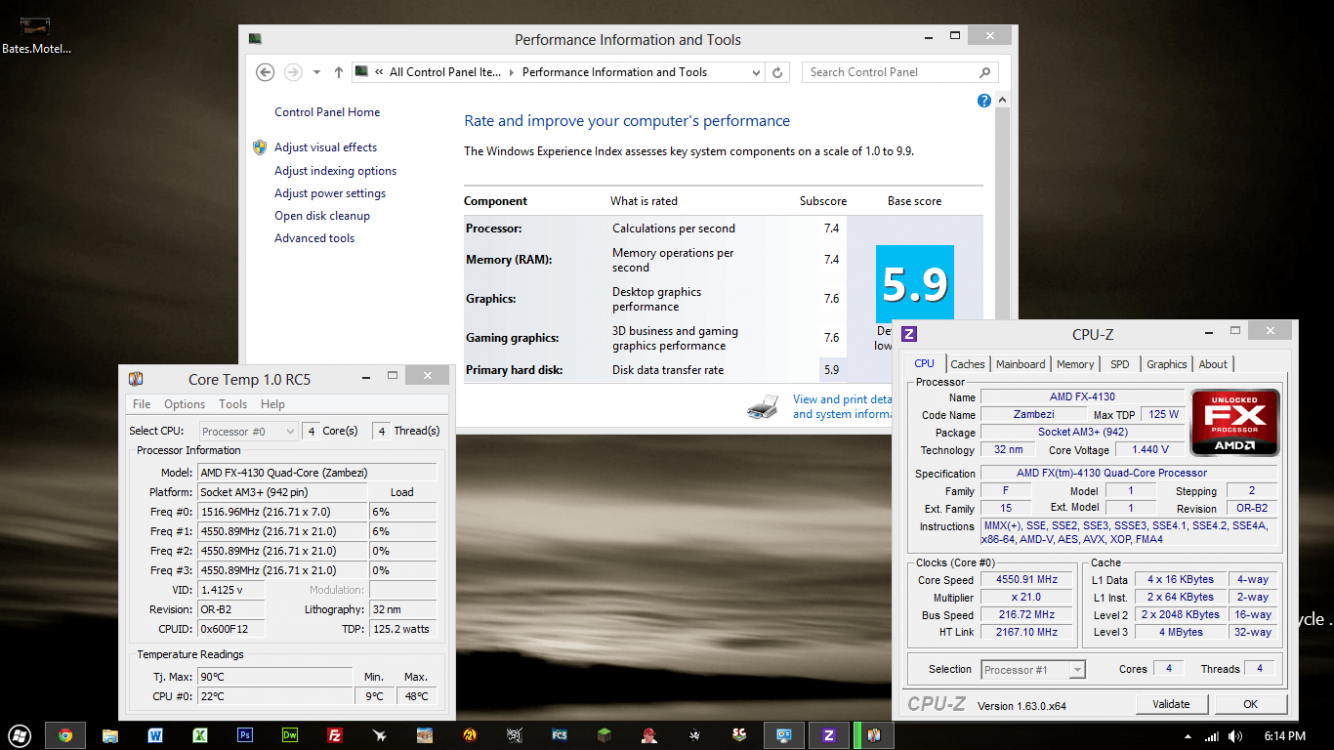Click the 5.9 base score tile
Viewport: 1334px width, 750px height.
coord(914,284)
